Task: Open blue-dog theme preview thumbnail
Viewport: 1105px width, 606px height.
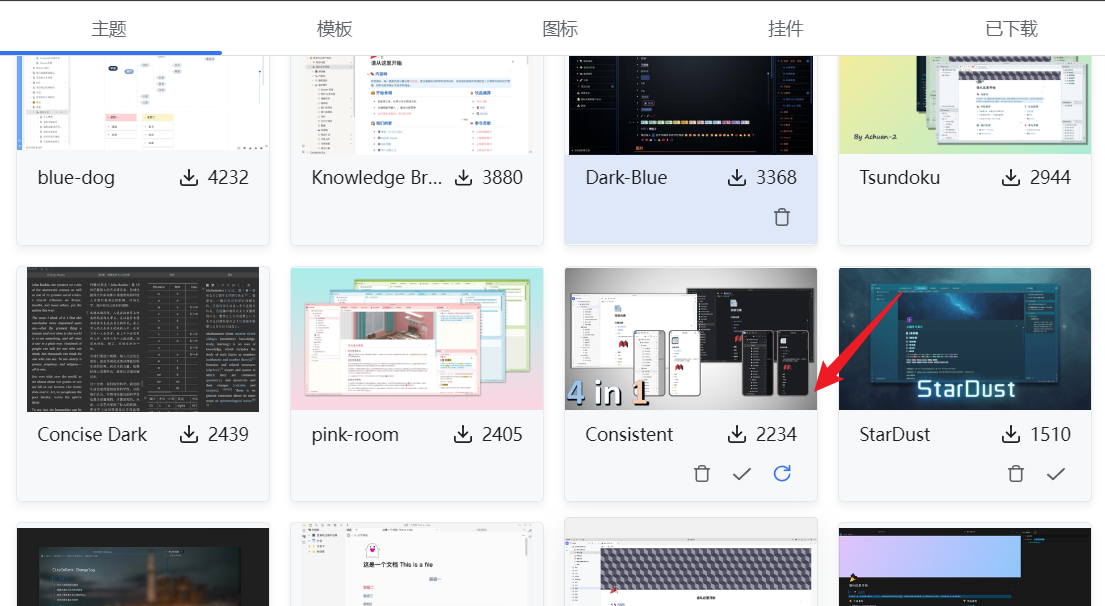Action: tap(143, 103)
